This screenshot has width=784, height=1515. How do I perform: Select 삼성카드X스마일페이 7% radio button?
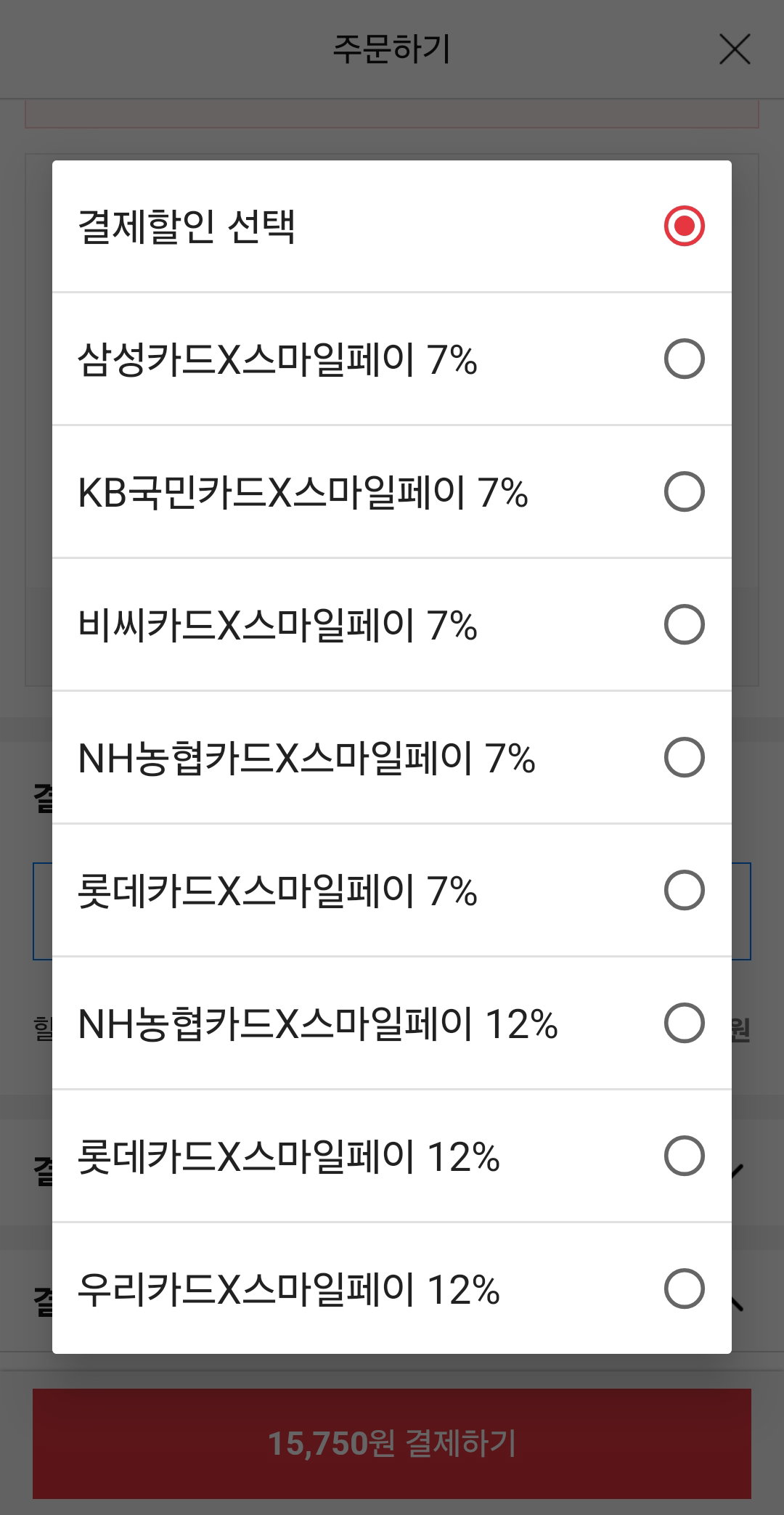(x=684, y=359)
